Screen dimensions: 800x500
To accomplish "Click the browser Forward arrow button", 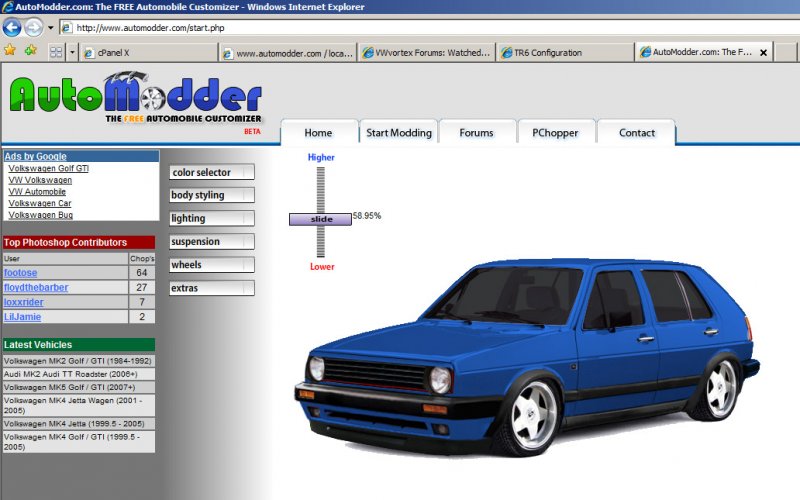I will pos(34,27).
